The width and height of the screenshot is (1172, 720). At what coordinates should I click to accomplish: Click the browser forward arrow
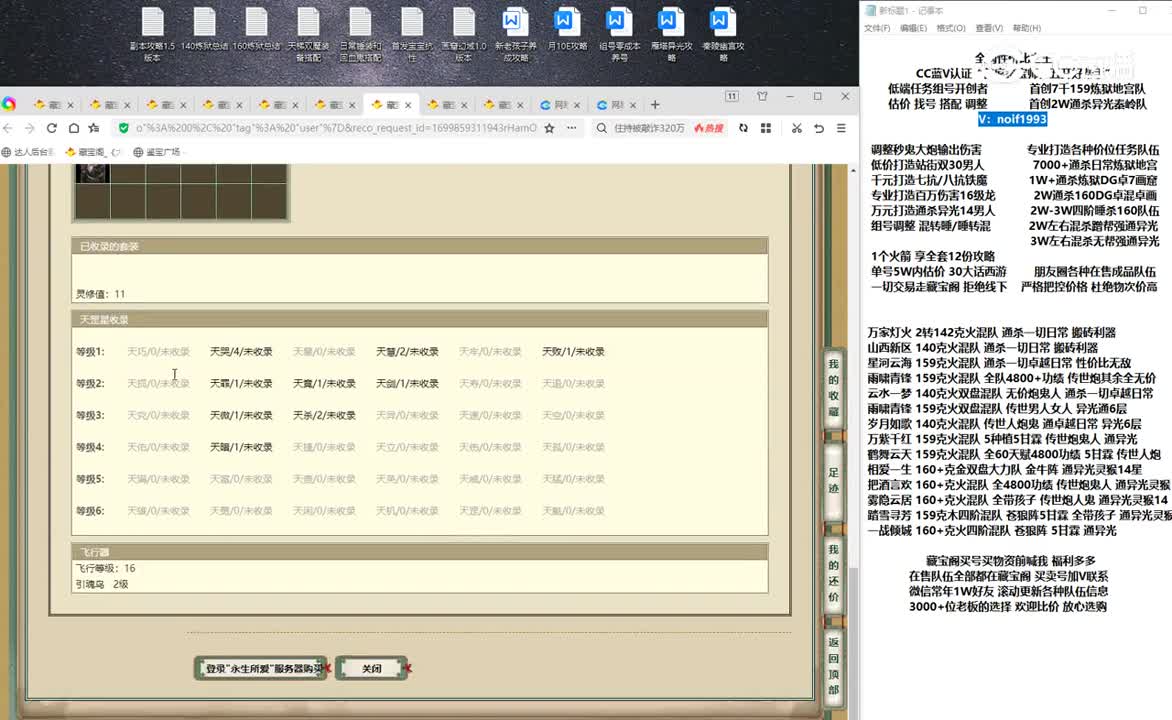pyautogui.click(x=30, y=128)
